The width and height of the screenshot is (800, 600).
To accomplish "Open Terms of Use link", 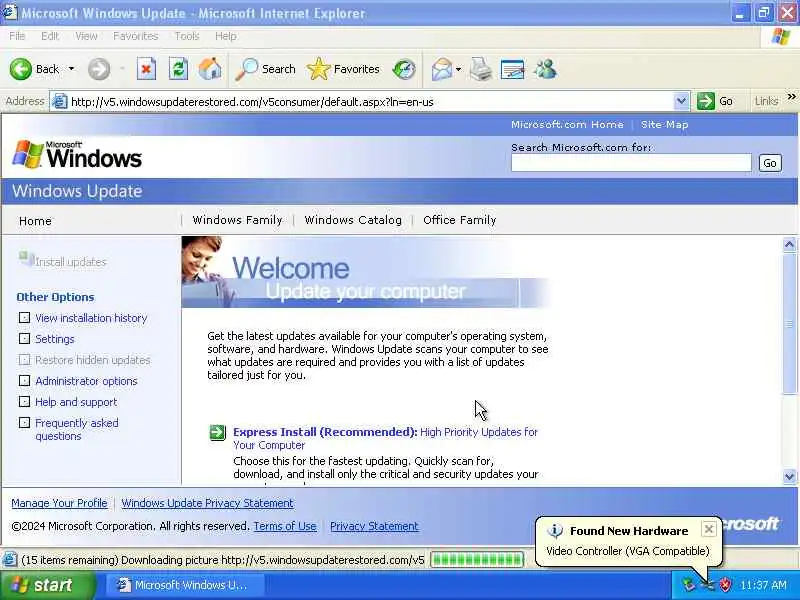I will click(x=285, y=526).
